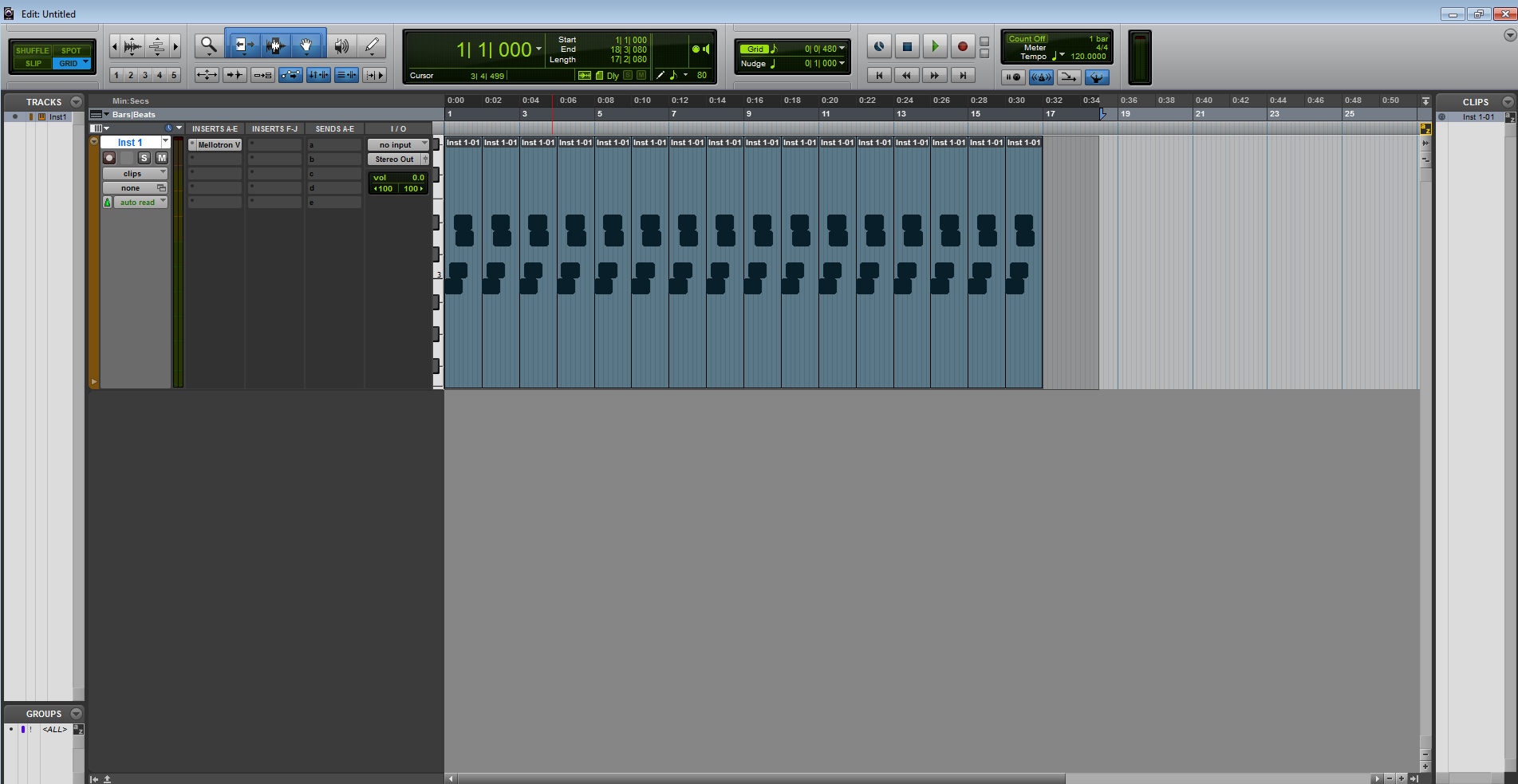
Task: Toggle Count Off in the transport display
Action: point(1027,38)
